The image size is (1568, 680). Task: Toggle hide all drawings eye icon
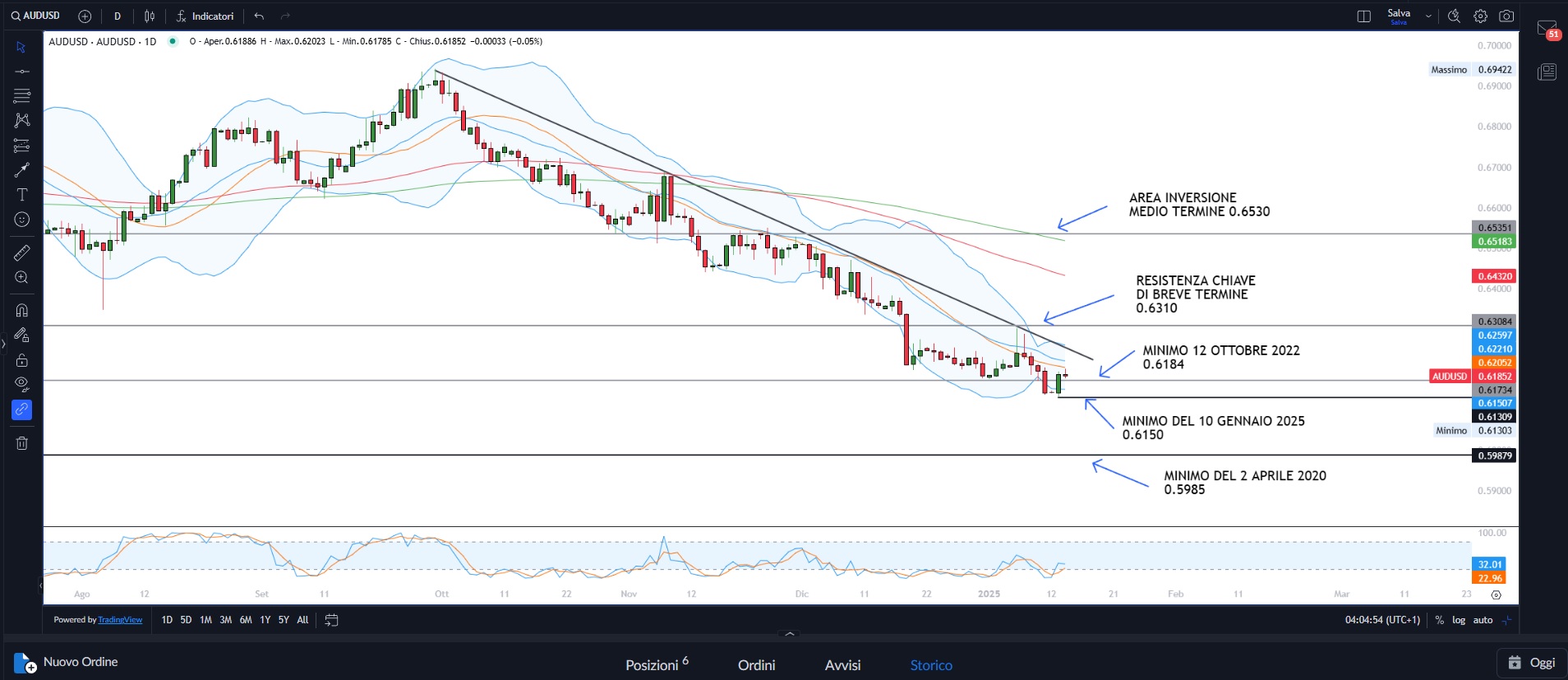tap(22, 384)
